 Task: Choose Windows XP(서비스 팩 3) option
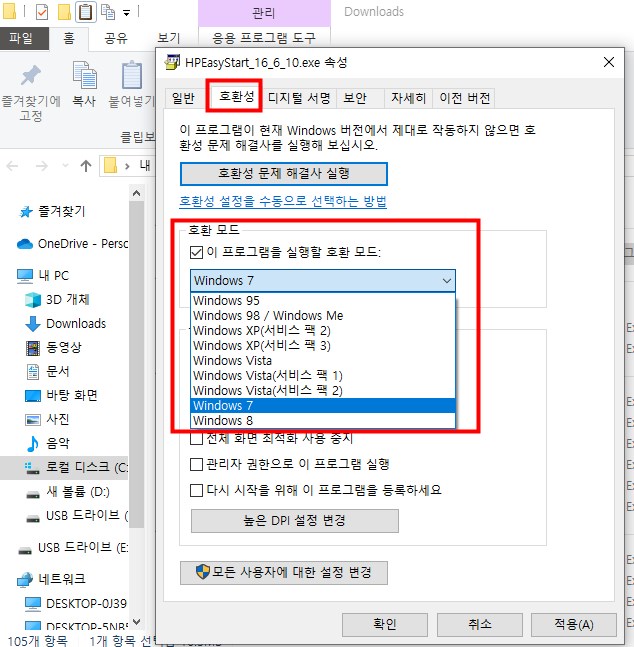(323, 345)
